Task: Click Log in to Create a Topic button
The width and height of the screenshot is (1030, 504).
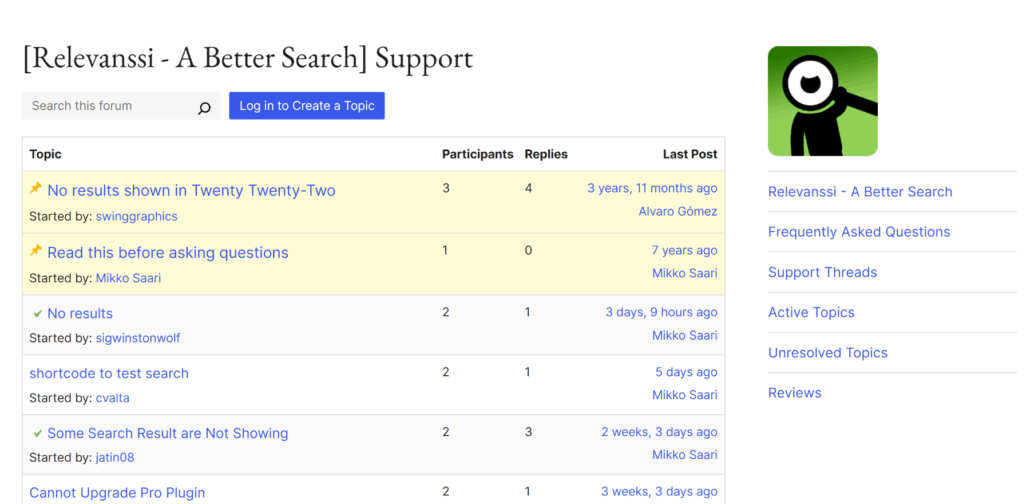Action: coord(307,106)
